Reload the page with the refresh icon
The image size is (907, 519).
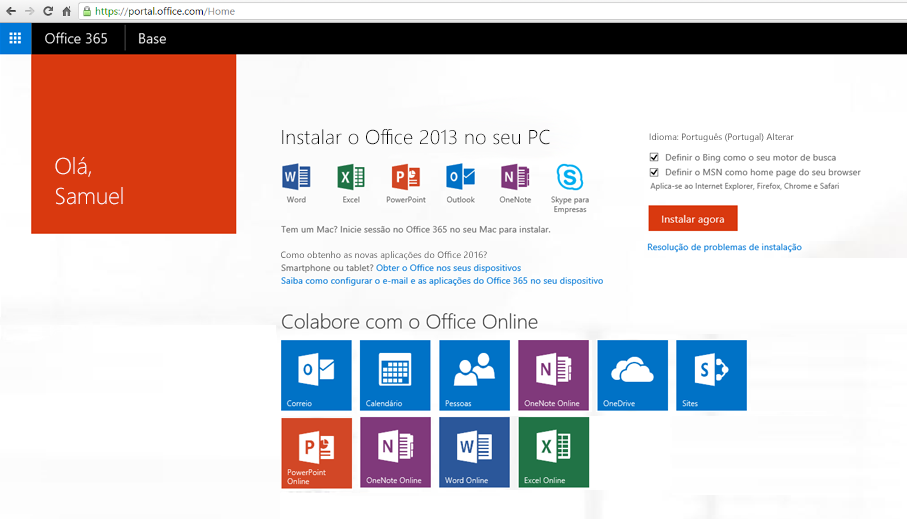[48, 11]
